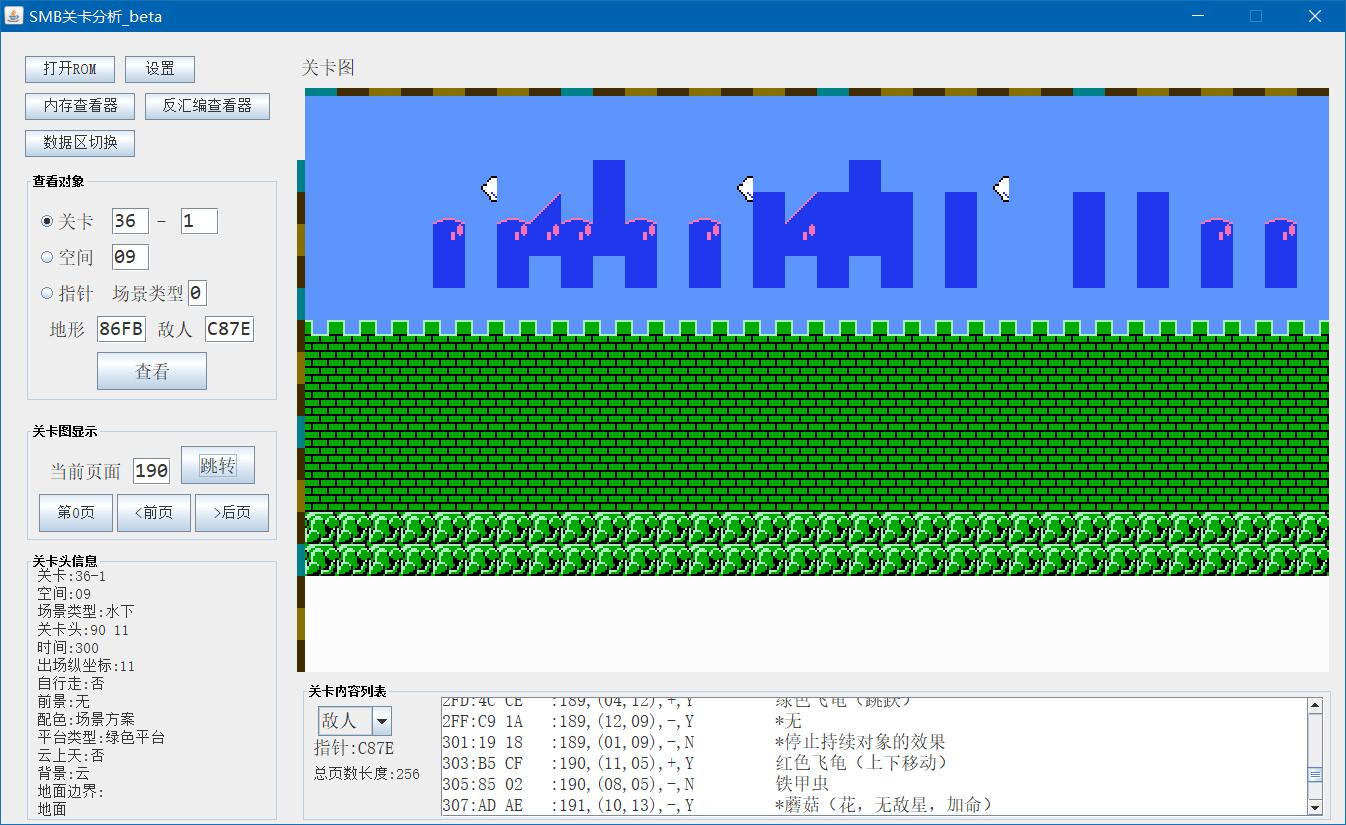This screenshot has width=1346, height=825.
Task: Go to previous page with <前页
Action: (x=153, y=512)
